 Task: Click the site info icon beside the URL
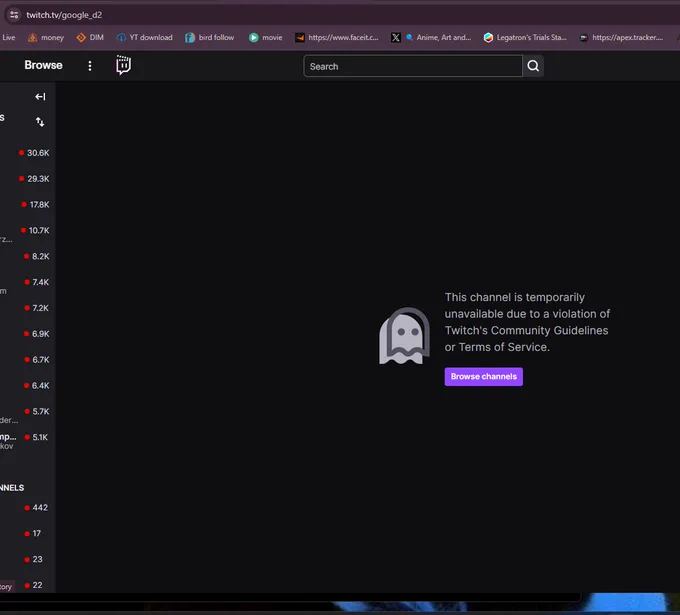[14, 15]
